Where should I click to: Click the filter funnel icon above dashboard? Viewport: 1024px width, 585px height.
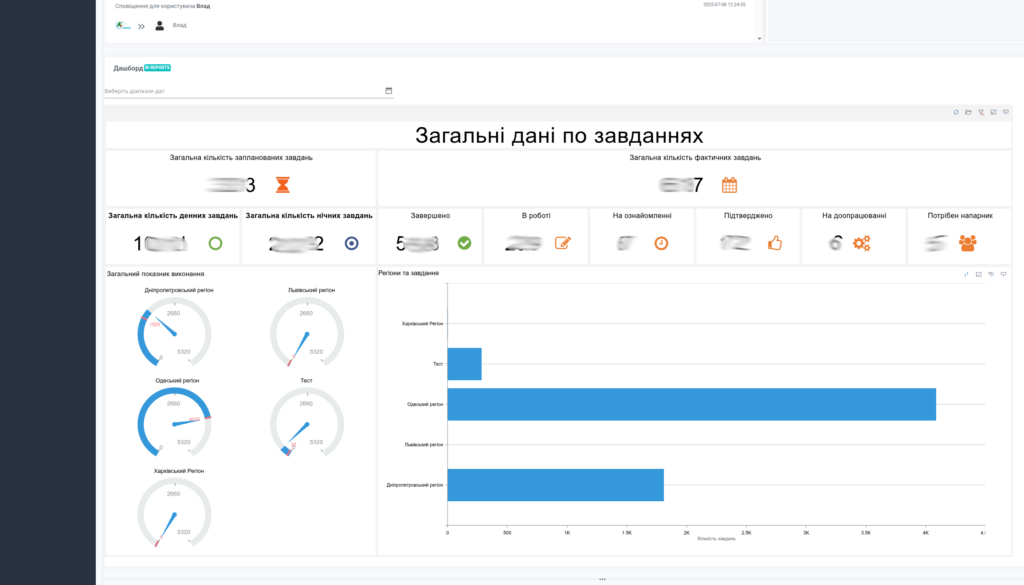(x=981, y=112)
